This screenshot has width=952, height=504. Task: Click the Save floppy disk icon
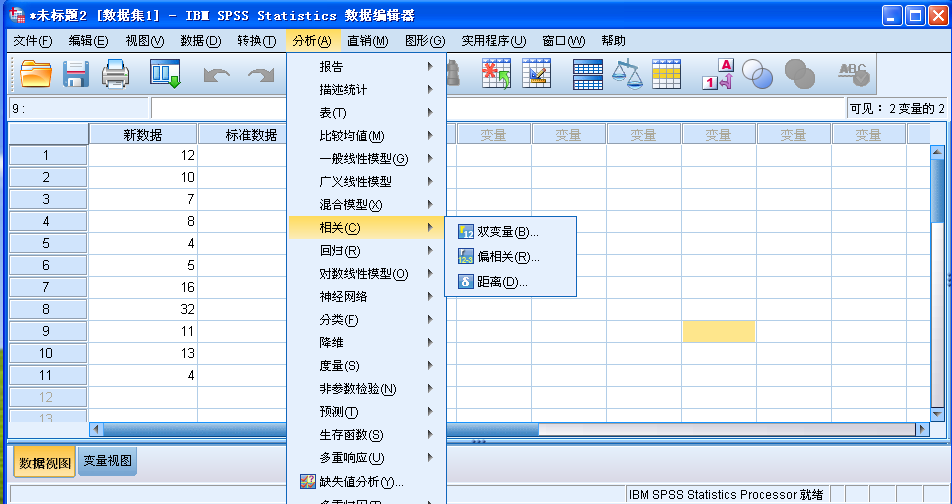[x=76, y=73]
